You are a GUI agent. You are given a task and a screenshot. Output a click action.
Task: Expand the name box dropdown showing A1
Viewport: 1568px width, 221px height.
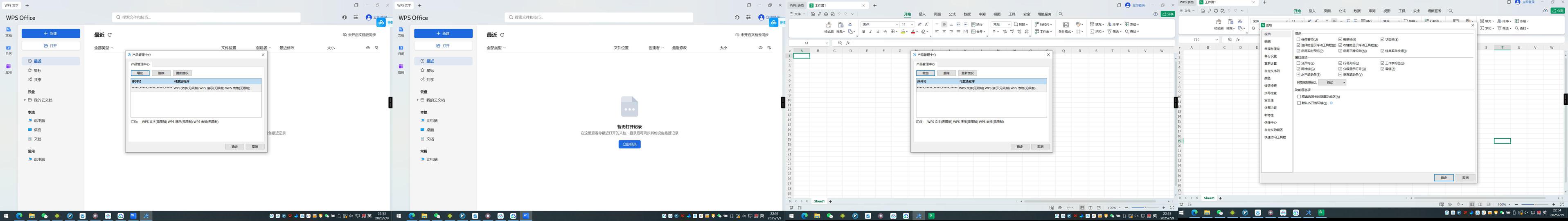(827, 43)
